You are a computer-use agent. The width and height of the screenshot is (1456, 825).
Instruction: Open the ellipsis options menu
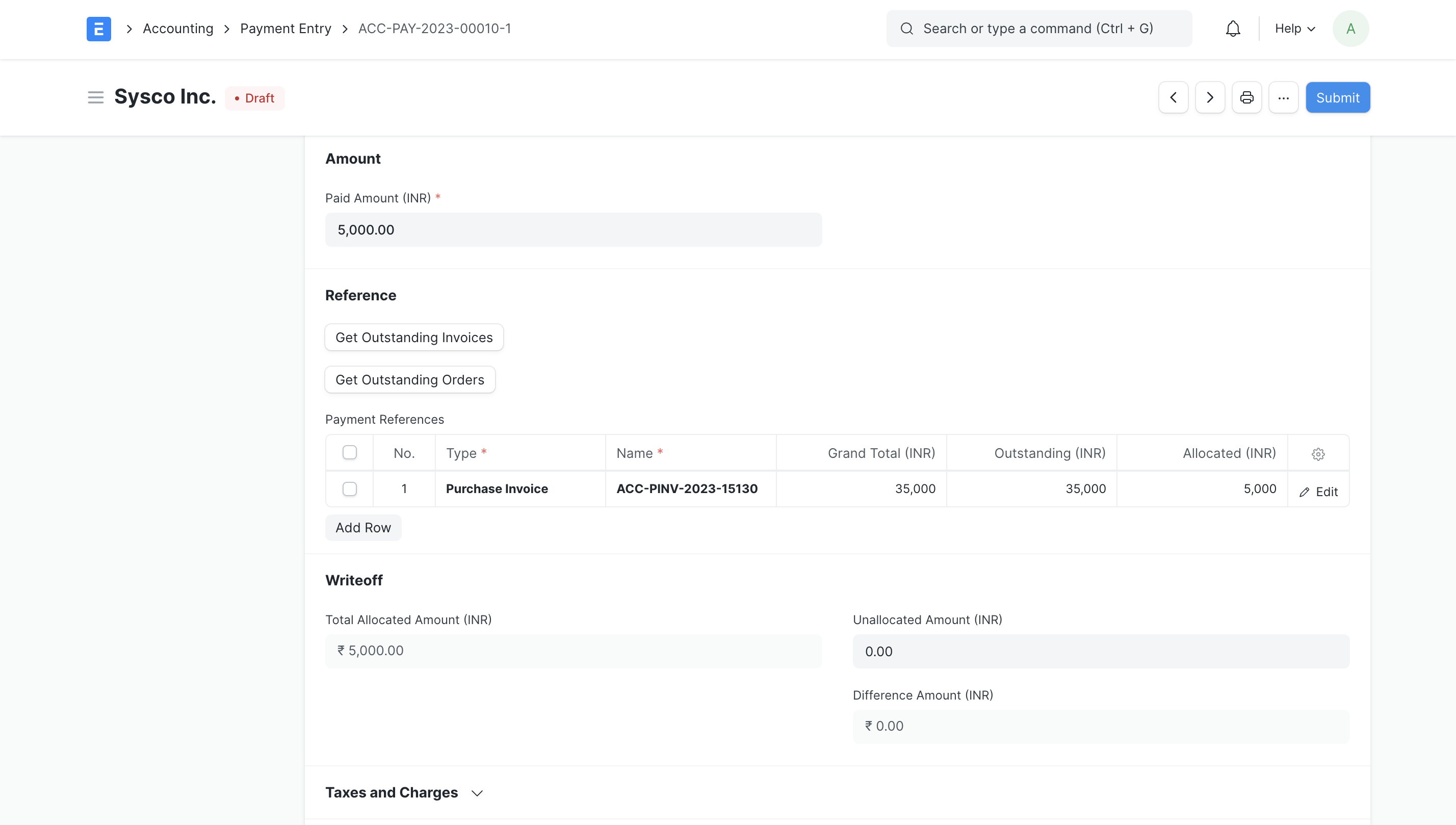1284,97
